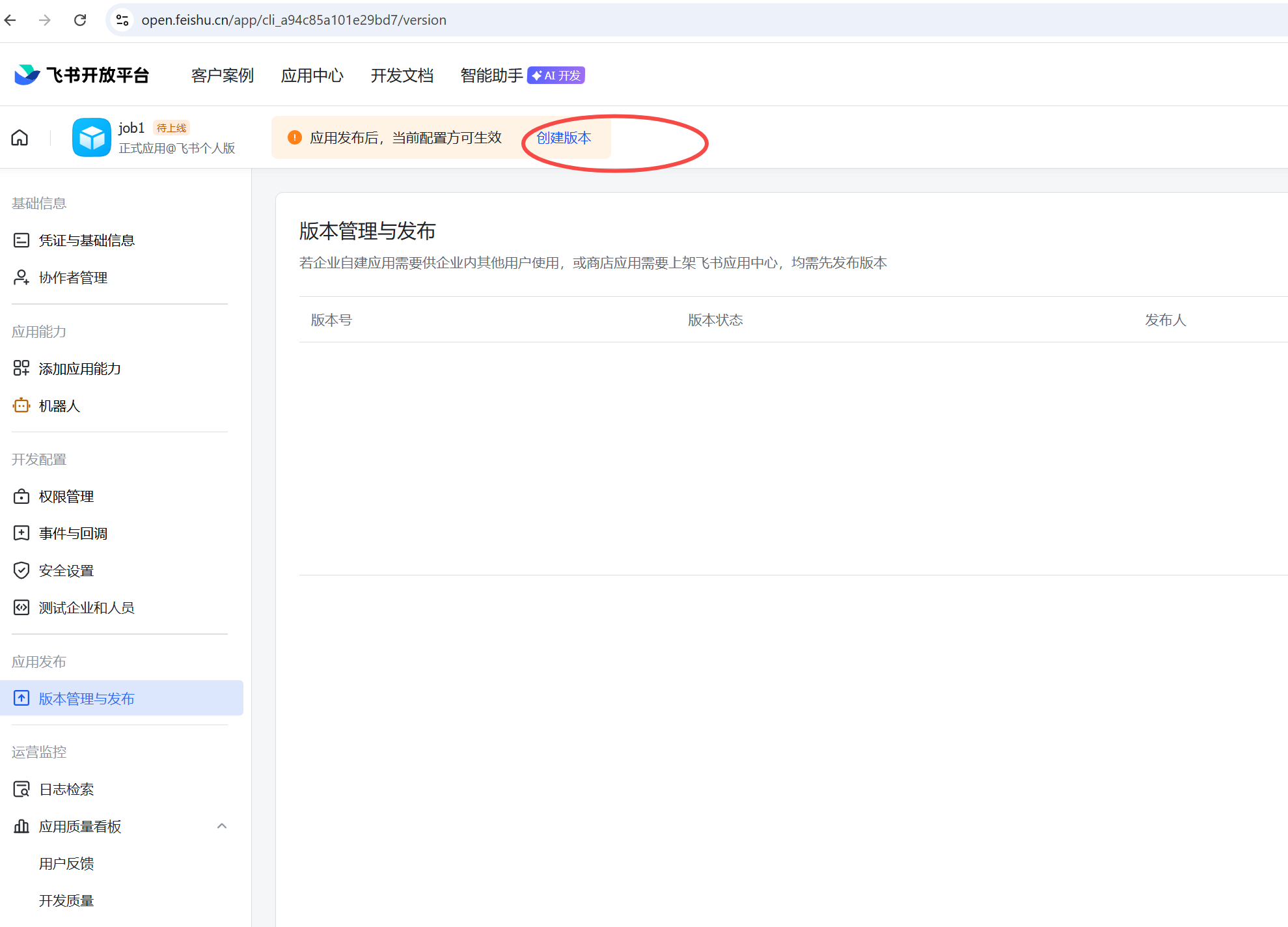Click the AI 开发 badge
Screen dimensions: 1288x927
click(x=556, y=76)
